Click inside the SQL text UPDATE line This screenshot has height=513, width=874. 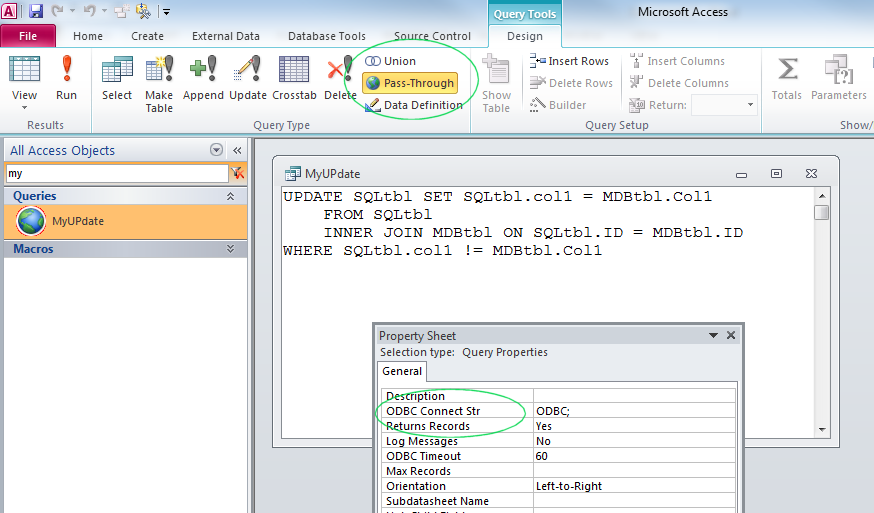coord(497,196)
